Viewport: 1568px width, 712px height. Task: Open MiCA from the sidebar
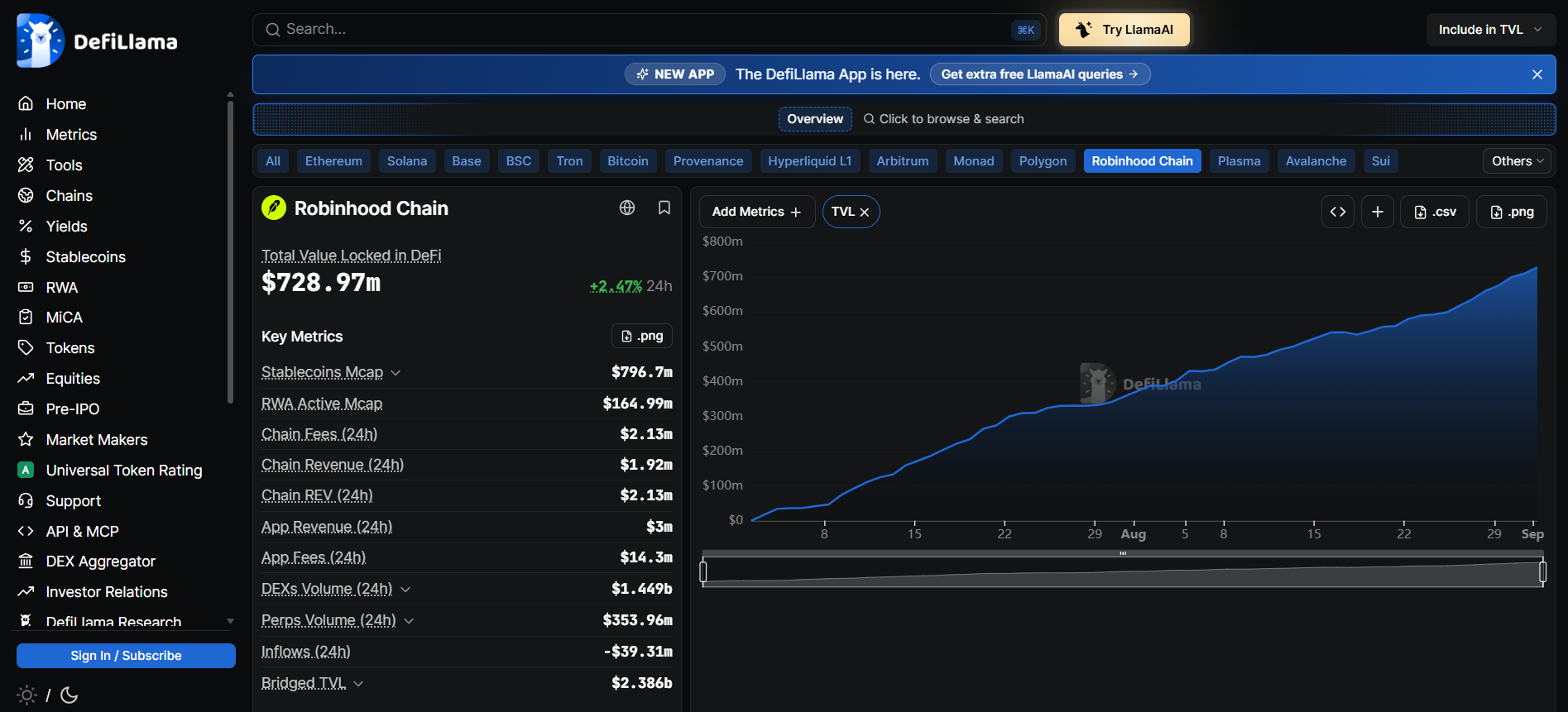point(64,318)
